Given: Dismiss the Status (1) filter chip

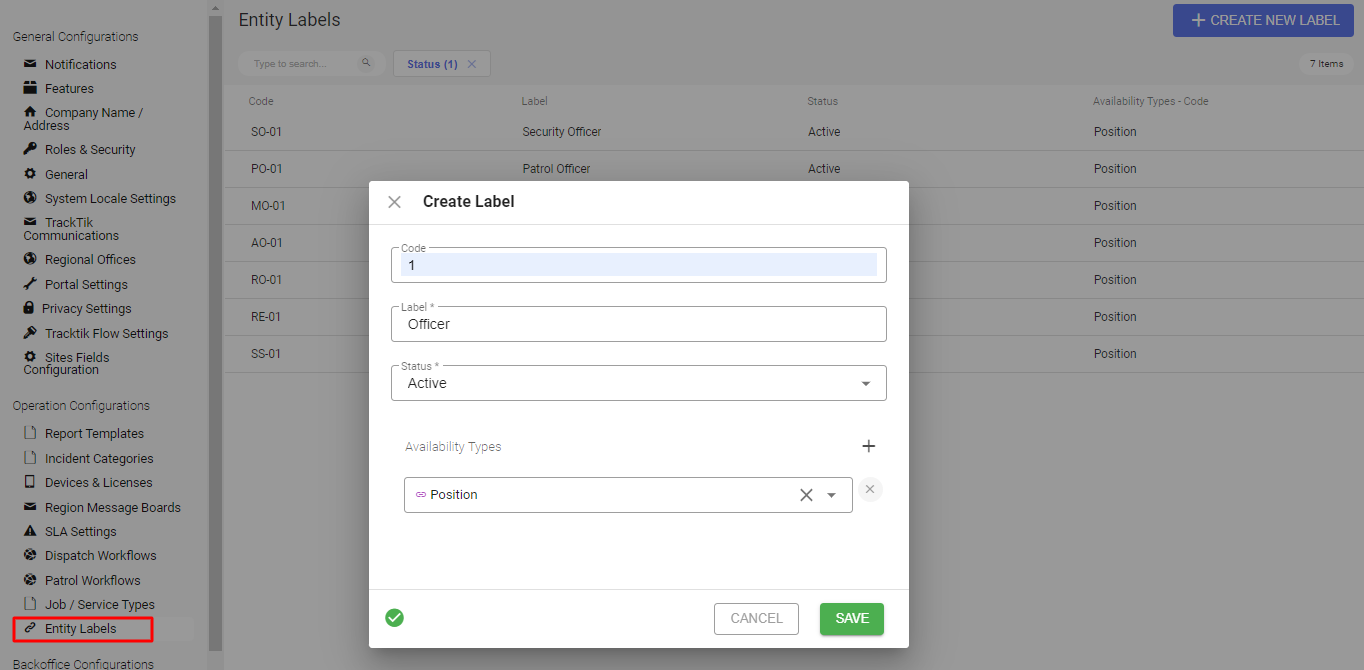Looking at the screenshot, I should [x=473, y=63].
